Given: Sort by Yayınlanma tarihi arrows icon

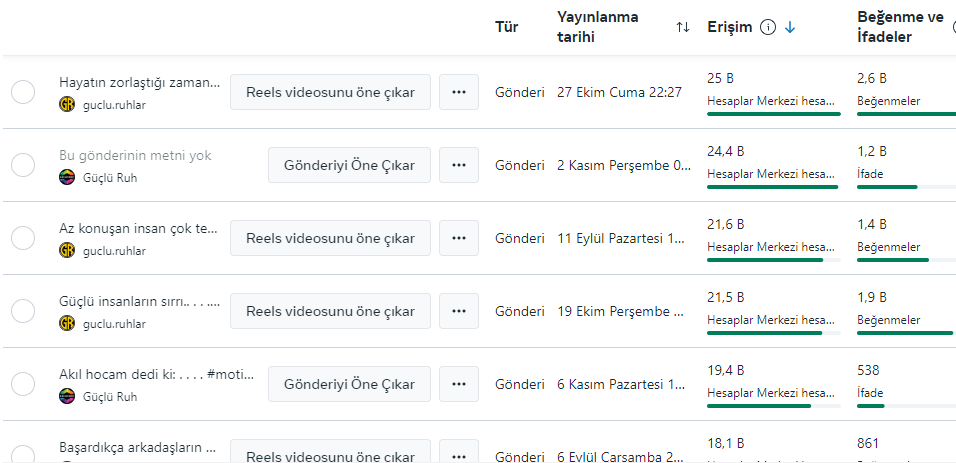Looking at the screenshot, I should [x=682, y=27].
